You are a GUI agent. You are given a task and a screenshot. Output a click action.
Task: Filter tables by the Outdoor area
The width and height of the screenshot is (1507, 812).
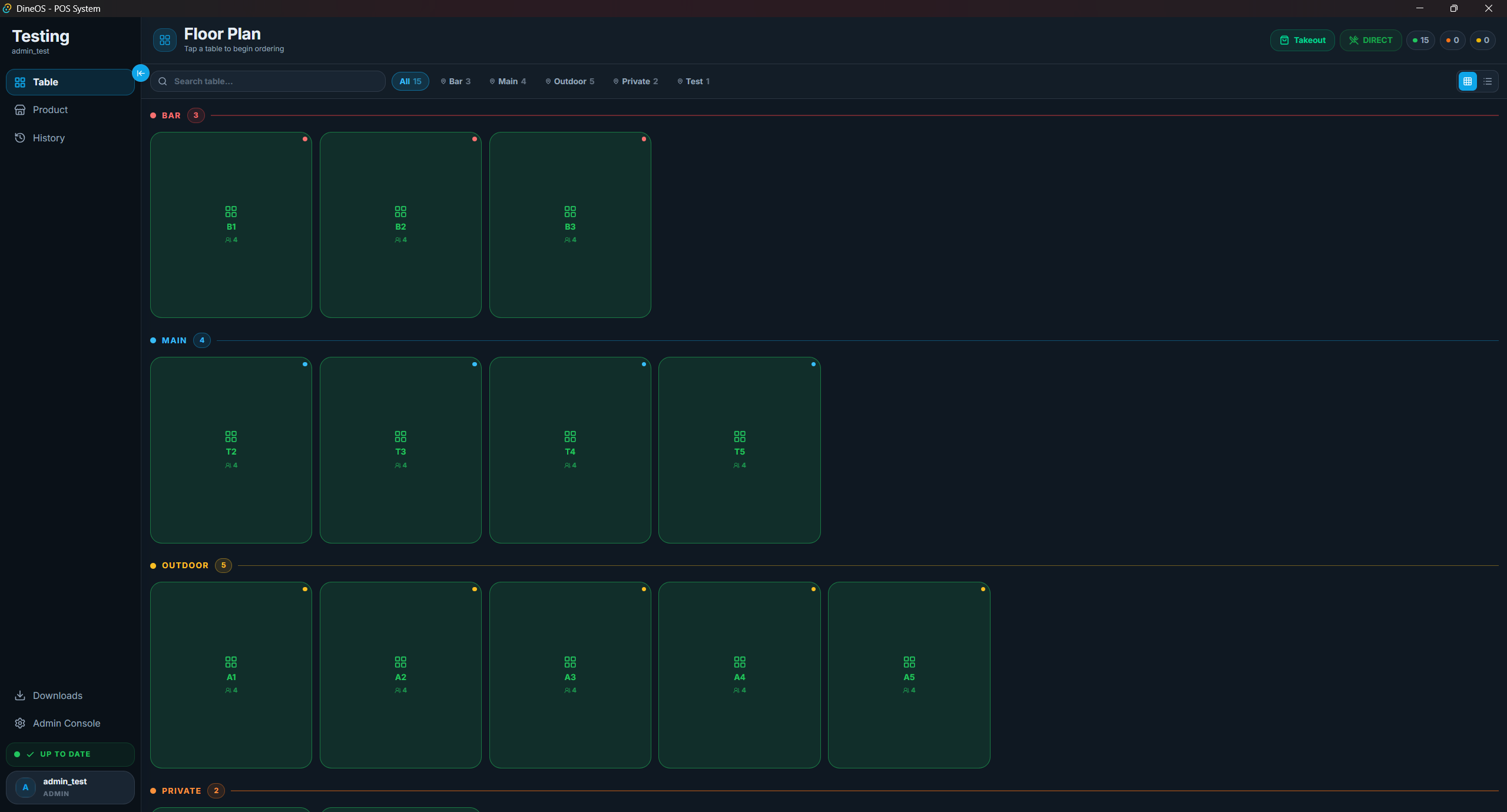(x=570, y=81)
